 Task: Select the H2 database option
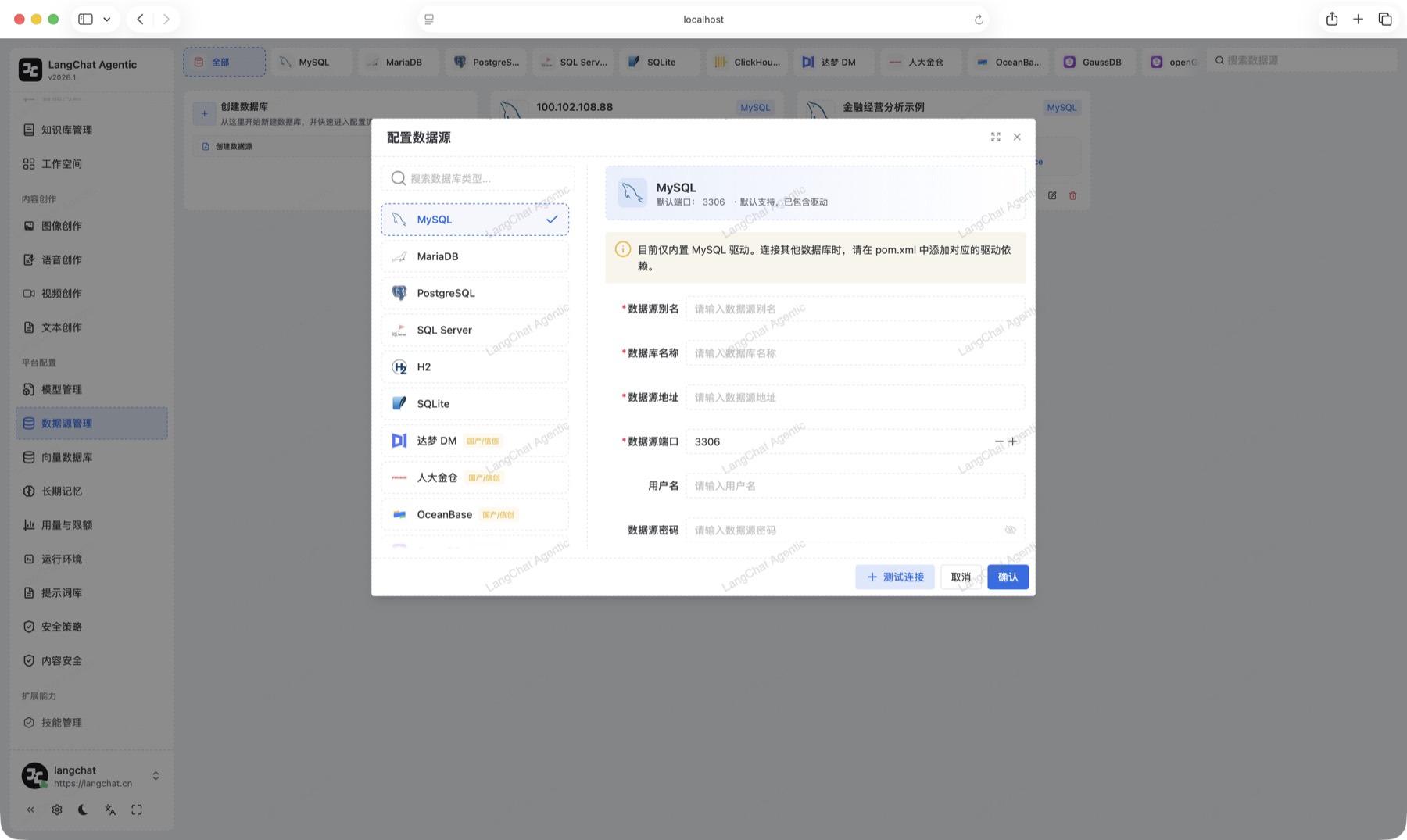(x=474, y=366)
